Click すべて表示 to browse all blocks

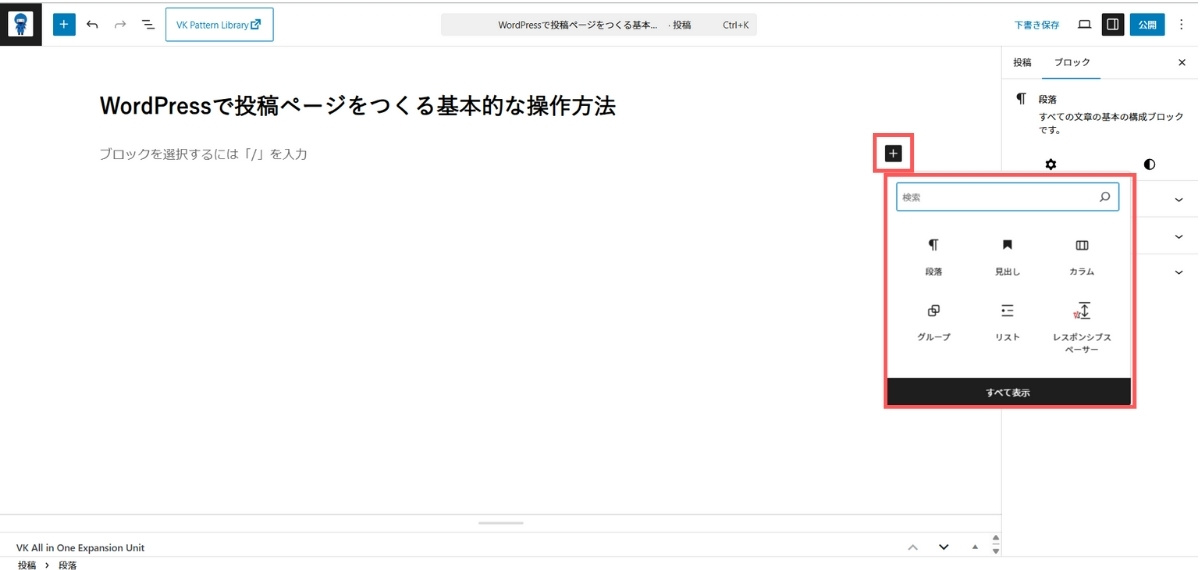click(x=1008, y=392)
